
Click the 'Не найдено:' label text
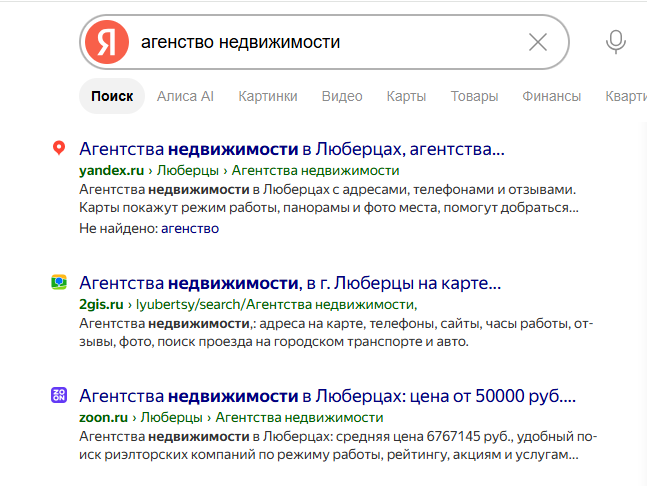(x=119, y=229)
